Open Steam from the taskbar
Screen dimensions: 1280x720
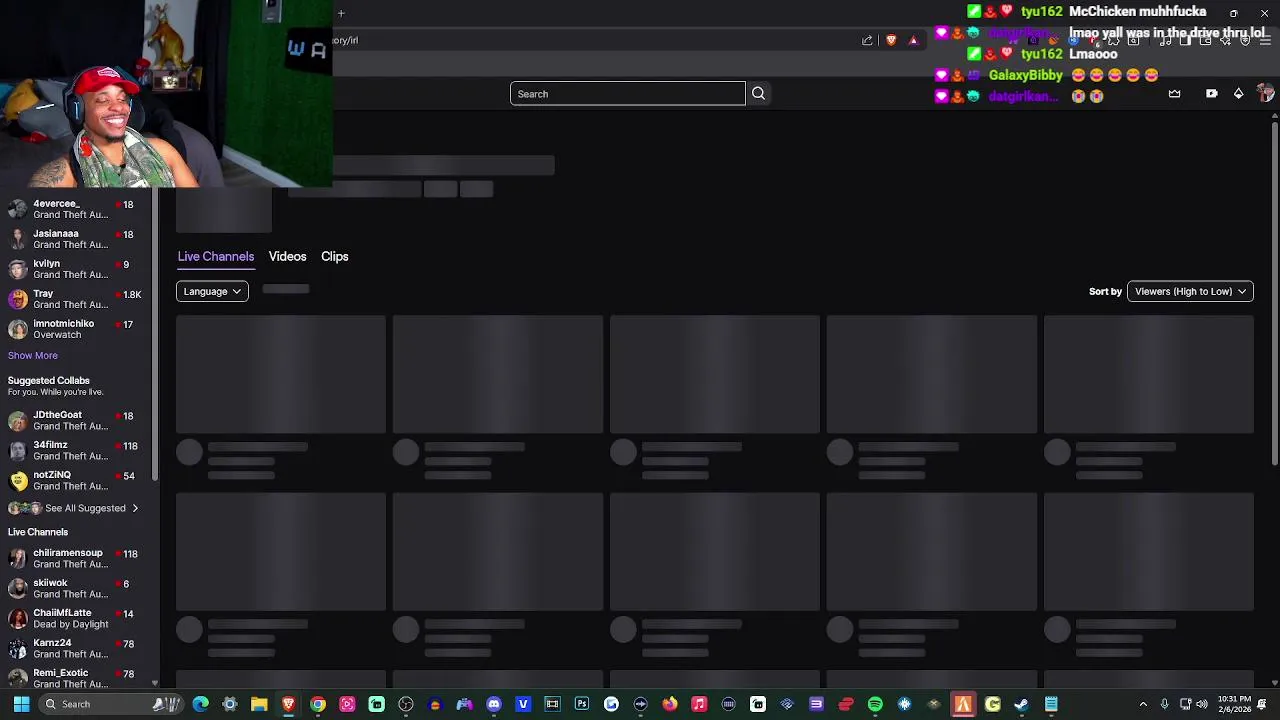[x=1021, y=704]
